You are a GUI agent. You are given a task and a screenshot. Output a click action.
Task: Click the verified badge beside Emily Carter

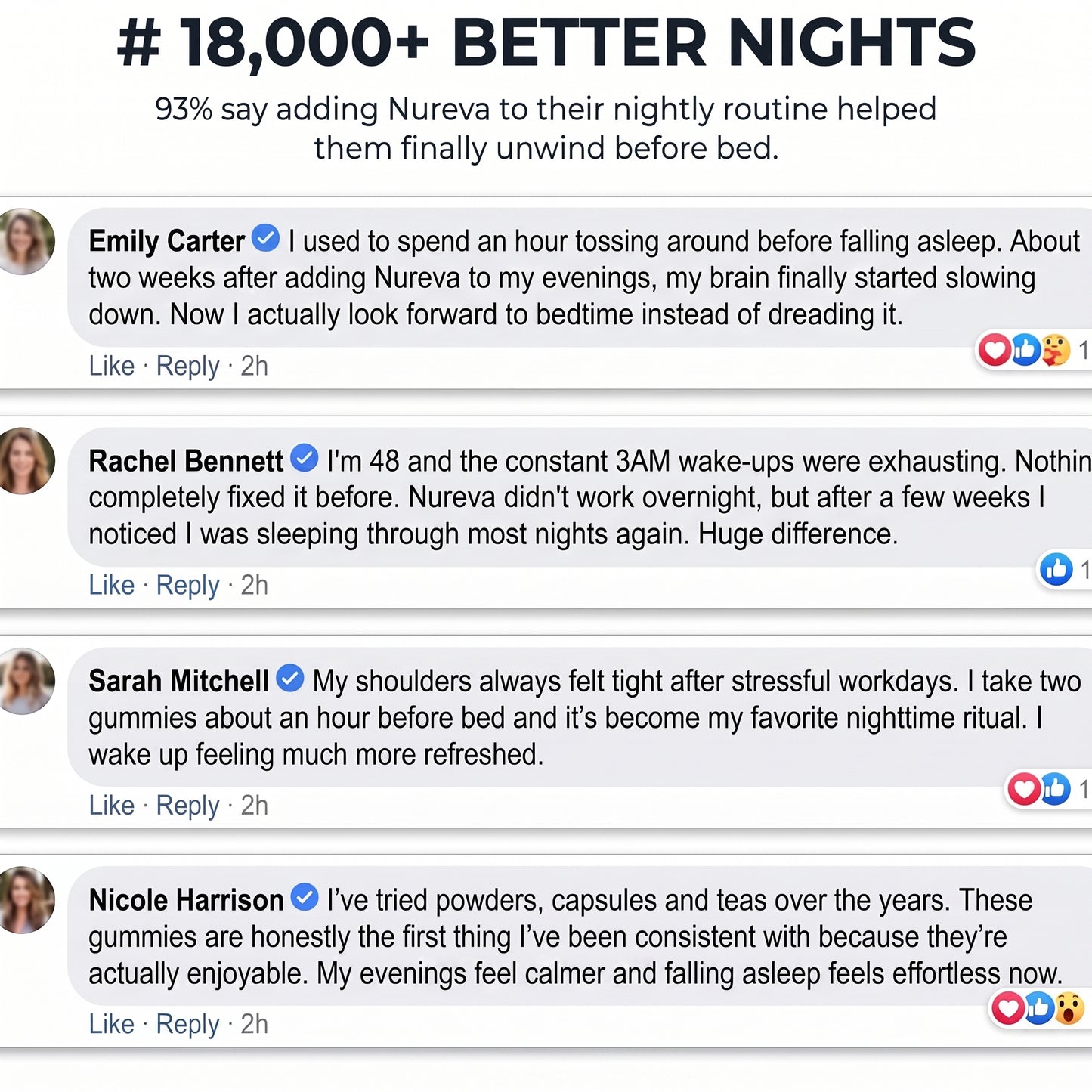click(265, 239)
